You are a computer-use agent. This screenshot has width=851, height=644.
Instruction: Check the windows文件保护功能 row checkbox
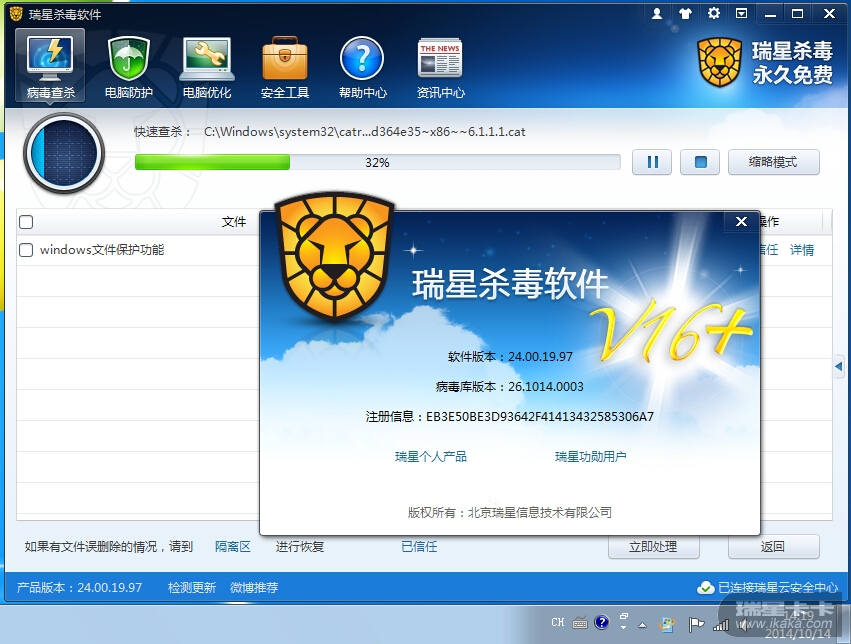pos(26,250)
